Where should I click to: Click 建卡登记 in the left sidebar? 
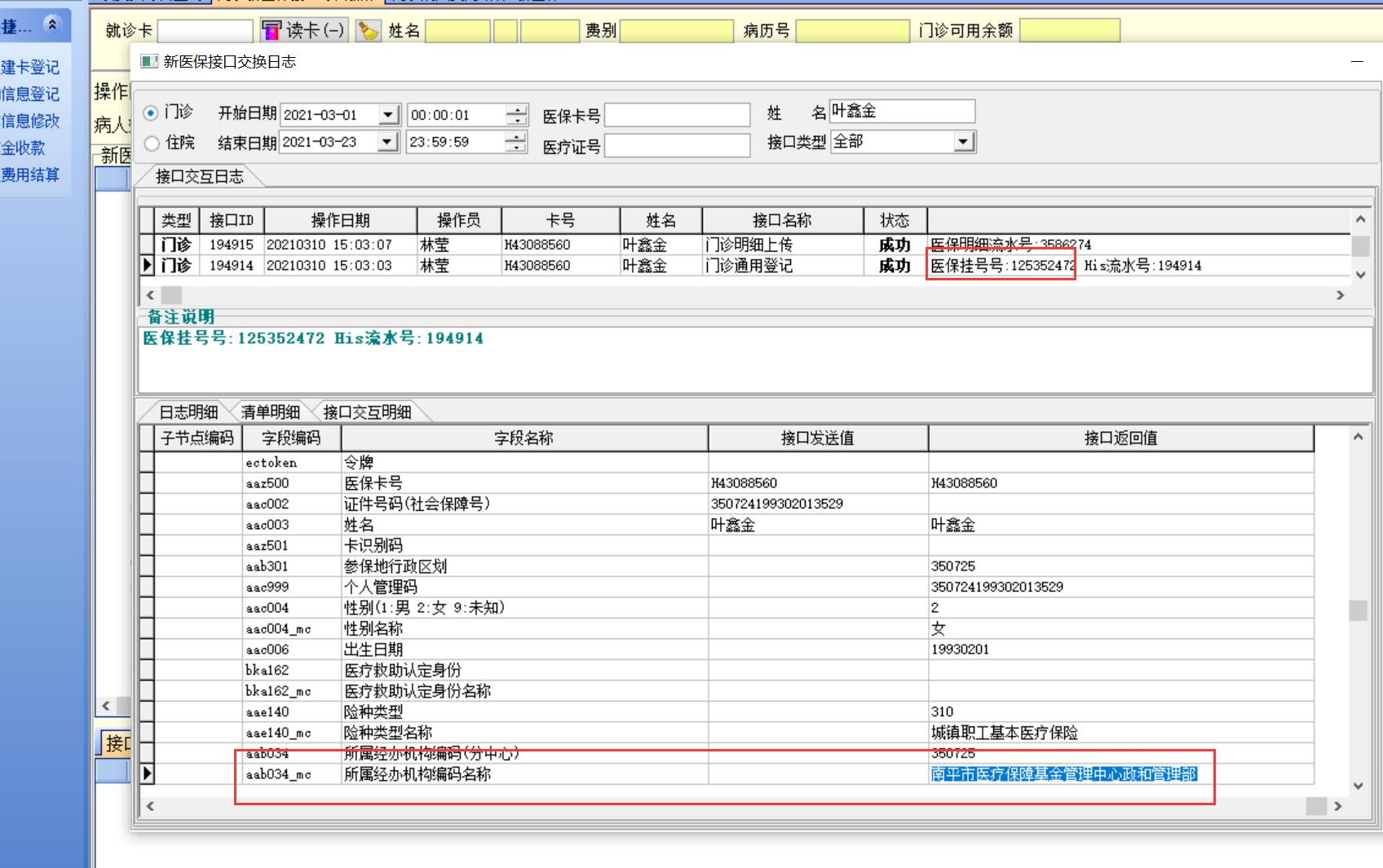[30, 68]
